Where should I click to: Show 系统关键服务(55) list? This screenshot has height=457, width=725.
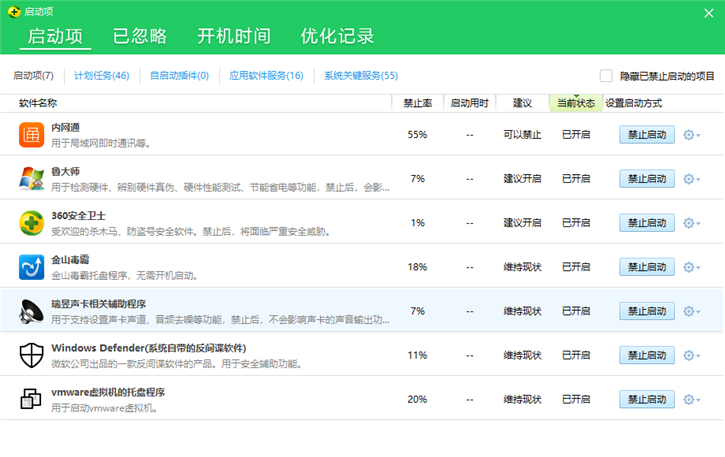click(x=360, y=76)
